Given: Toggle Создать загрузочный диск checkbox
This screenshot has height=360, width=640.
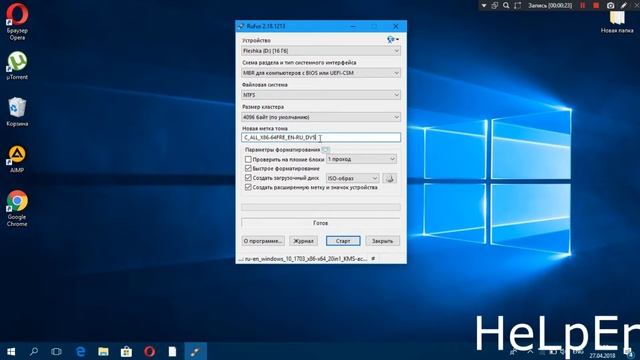Looking at the screenshot, I should coord(248,178).
